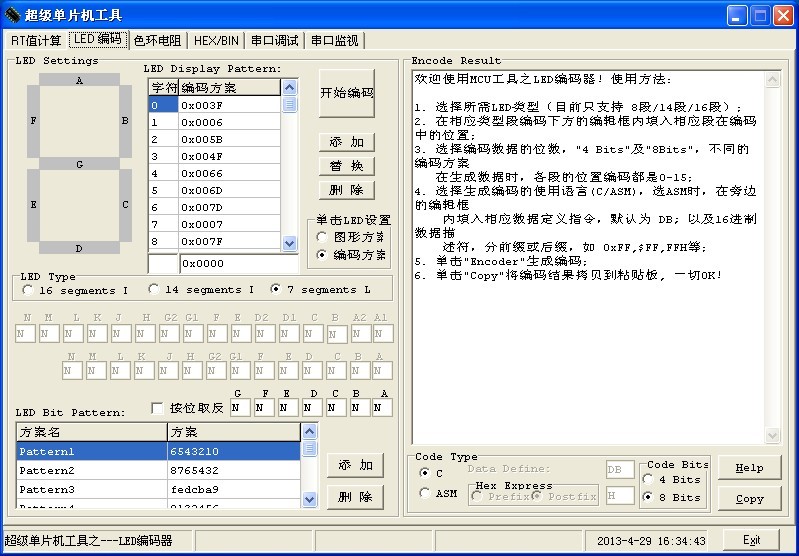Click 添加 beside display pattern list

347,142
